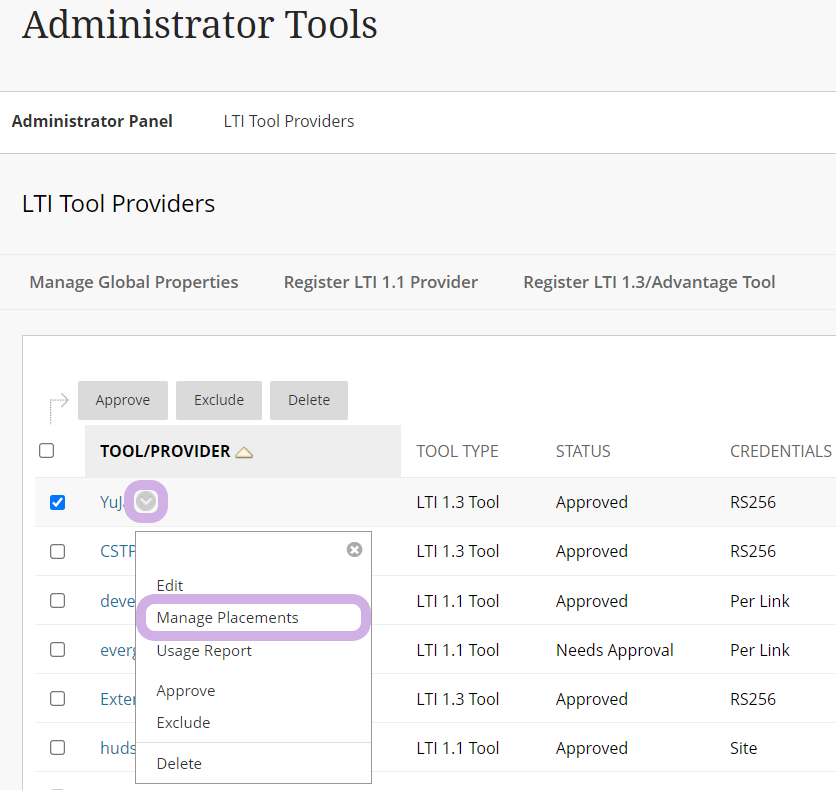Close the context menu with X icon
The width and height of the screenshot is (836, 790).
(x=354, y=550)
